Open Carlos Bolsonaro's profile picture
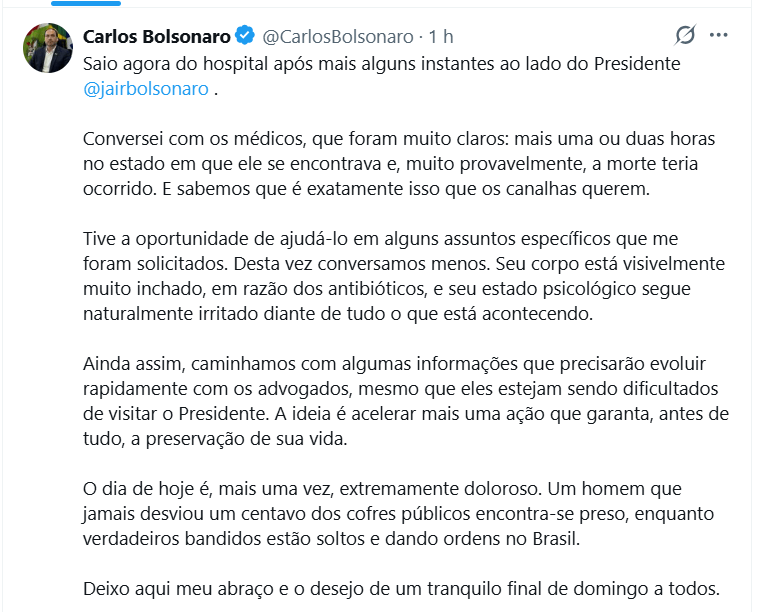Image resolution: width=774 pixels, height=612 pixels. point(48,48)
